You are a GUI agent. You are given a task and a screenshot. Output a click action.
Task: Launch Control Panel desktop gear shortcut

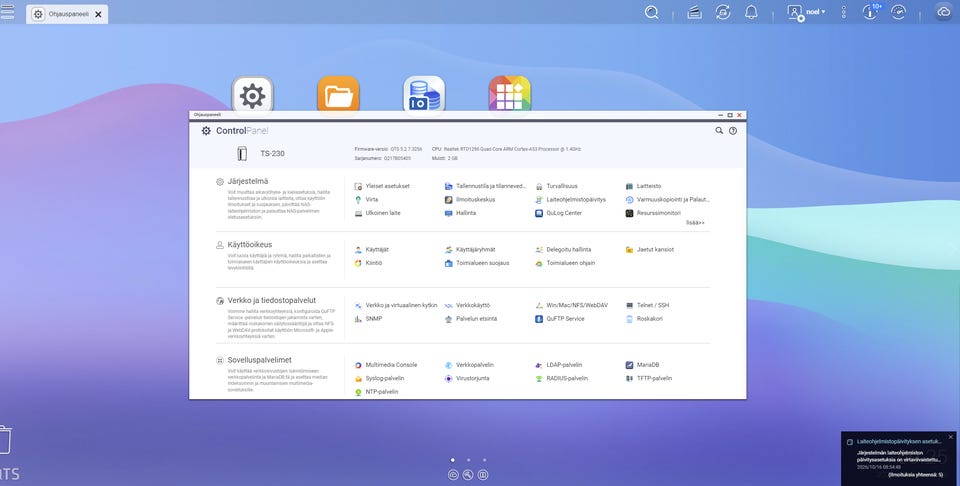[253, 95]
